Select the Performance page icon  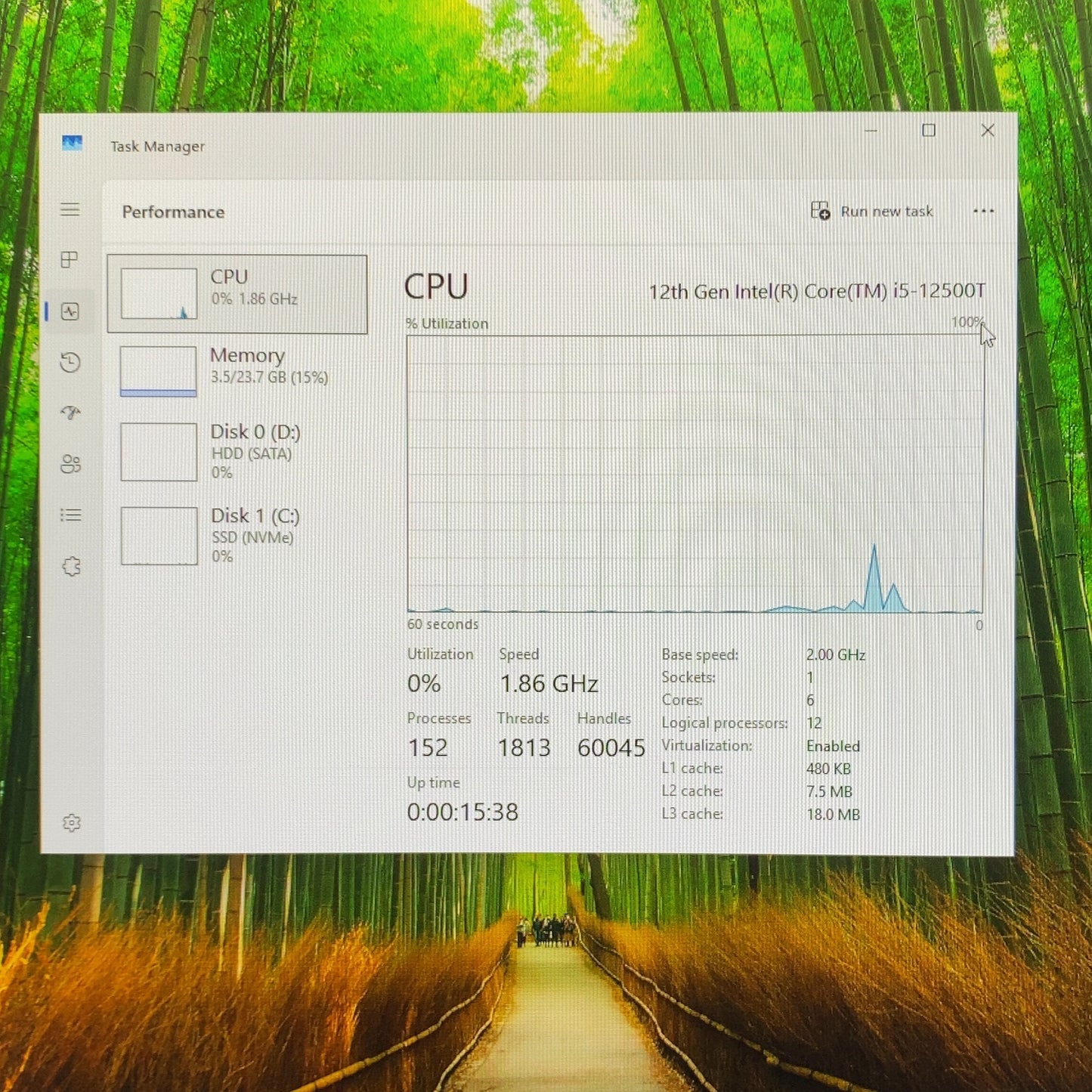(x=70, y=311)
